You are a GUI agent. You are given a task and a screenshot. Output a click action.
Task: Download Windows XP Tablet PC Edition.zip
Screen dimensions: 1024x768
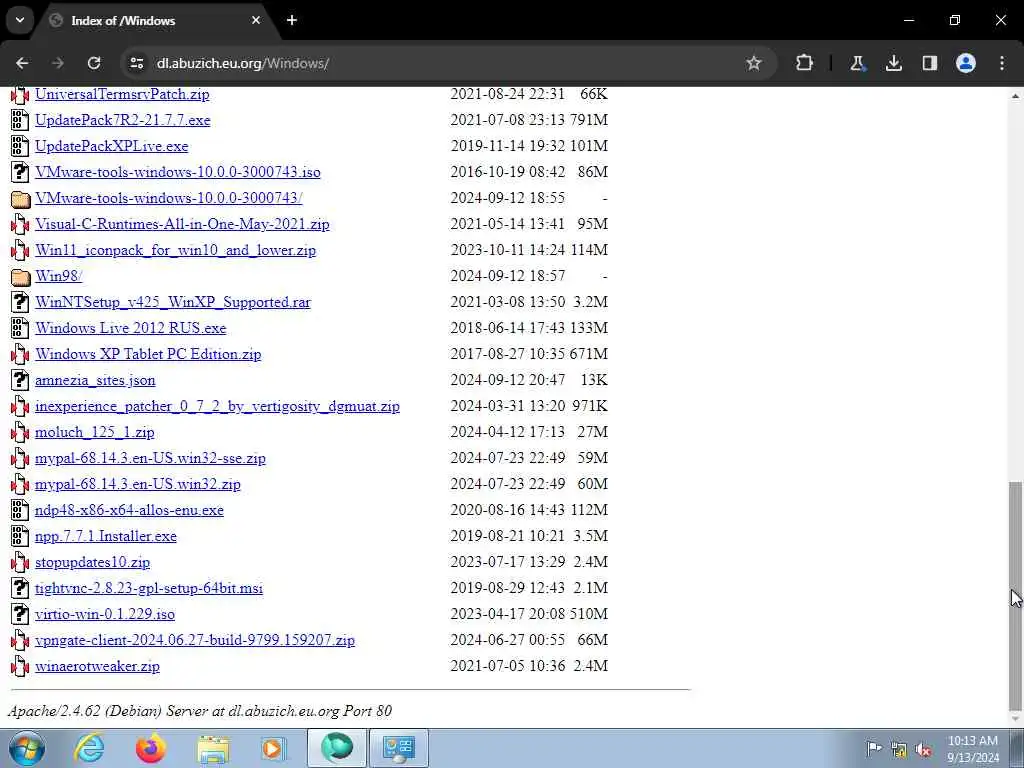click(148, 354)
